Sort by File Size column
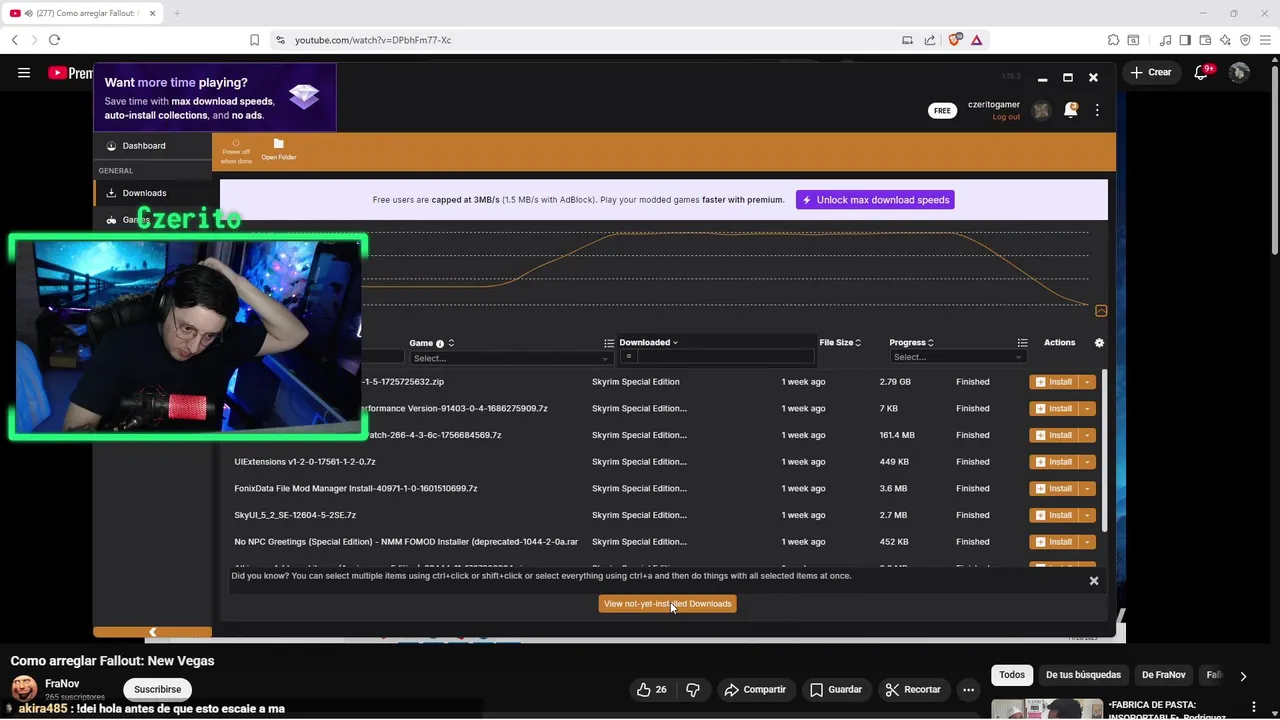1280x720 pixels. click(840, 343)
